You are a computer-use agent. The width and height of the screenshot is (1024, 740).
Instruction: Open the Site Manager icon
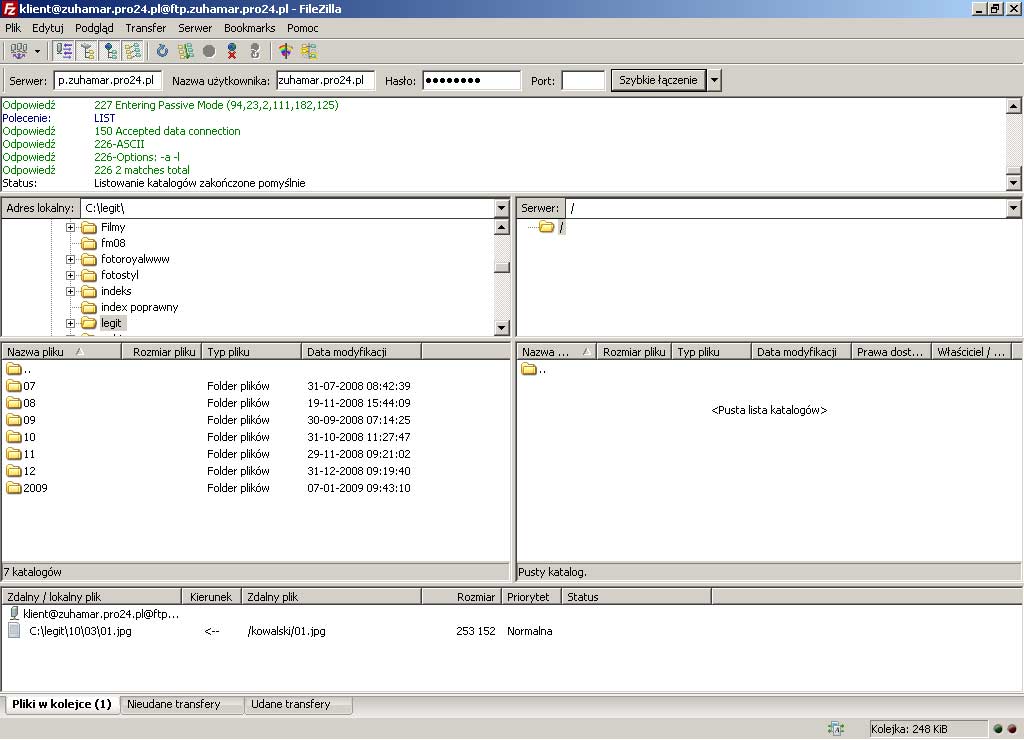pos(18,51)
